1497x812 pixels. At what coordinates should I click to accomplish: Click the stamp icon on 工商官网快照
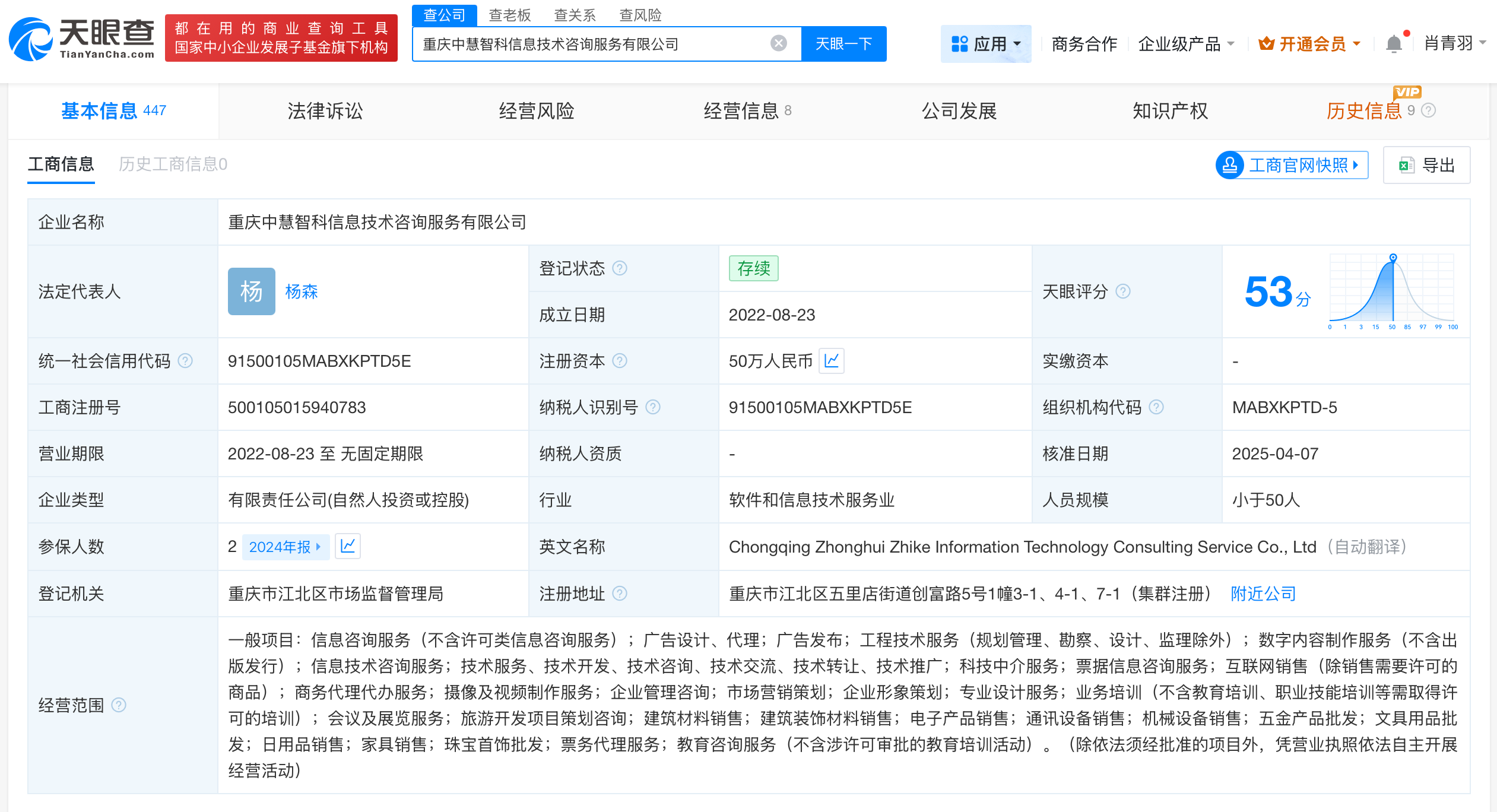coord(1231,165)
